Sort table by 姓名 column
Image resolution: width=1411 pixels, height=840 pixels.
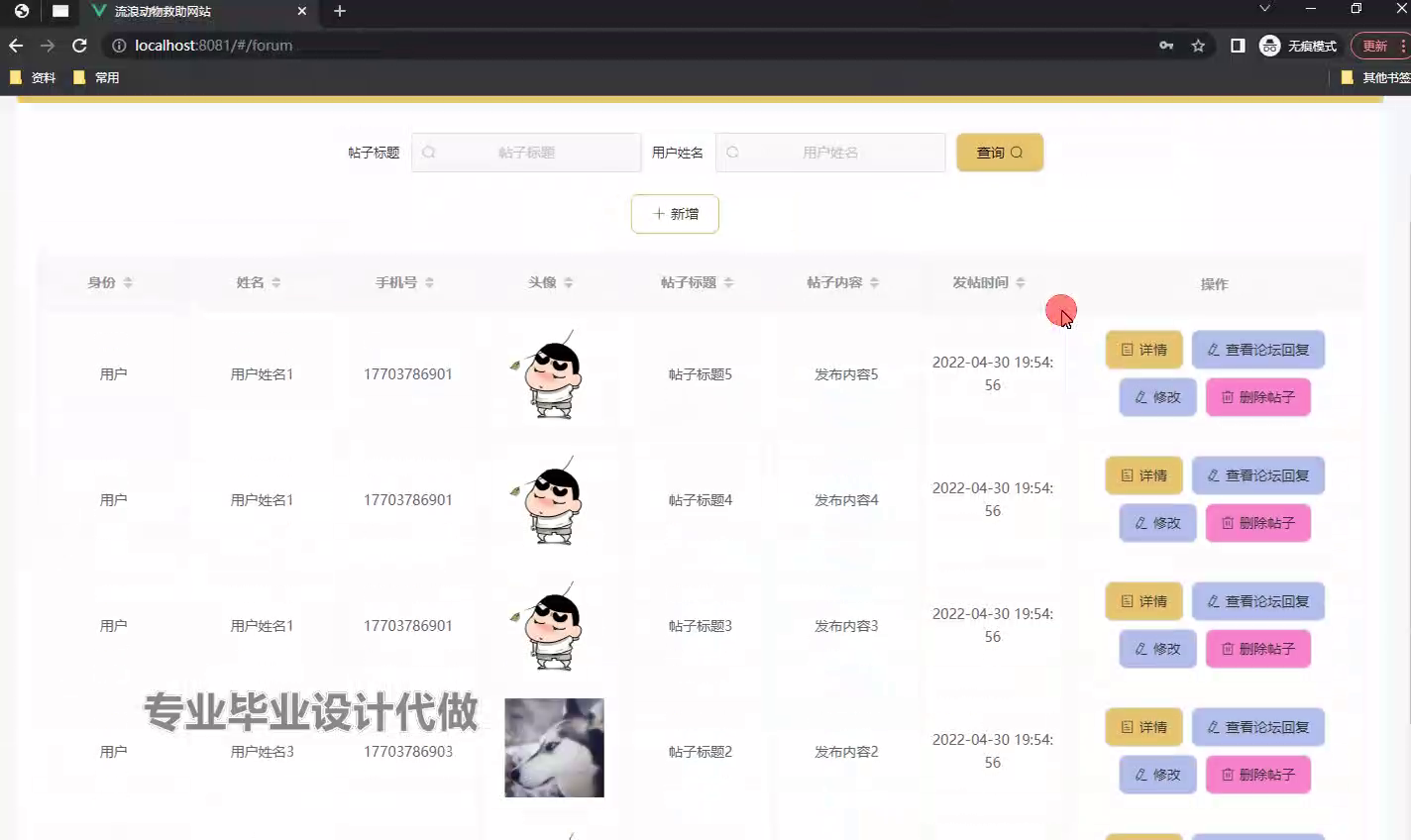(275, 282)
